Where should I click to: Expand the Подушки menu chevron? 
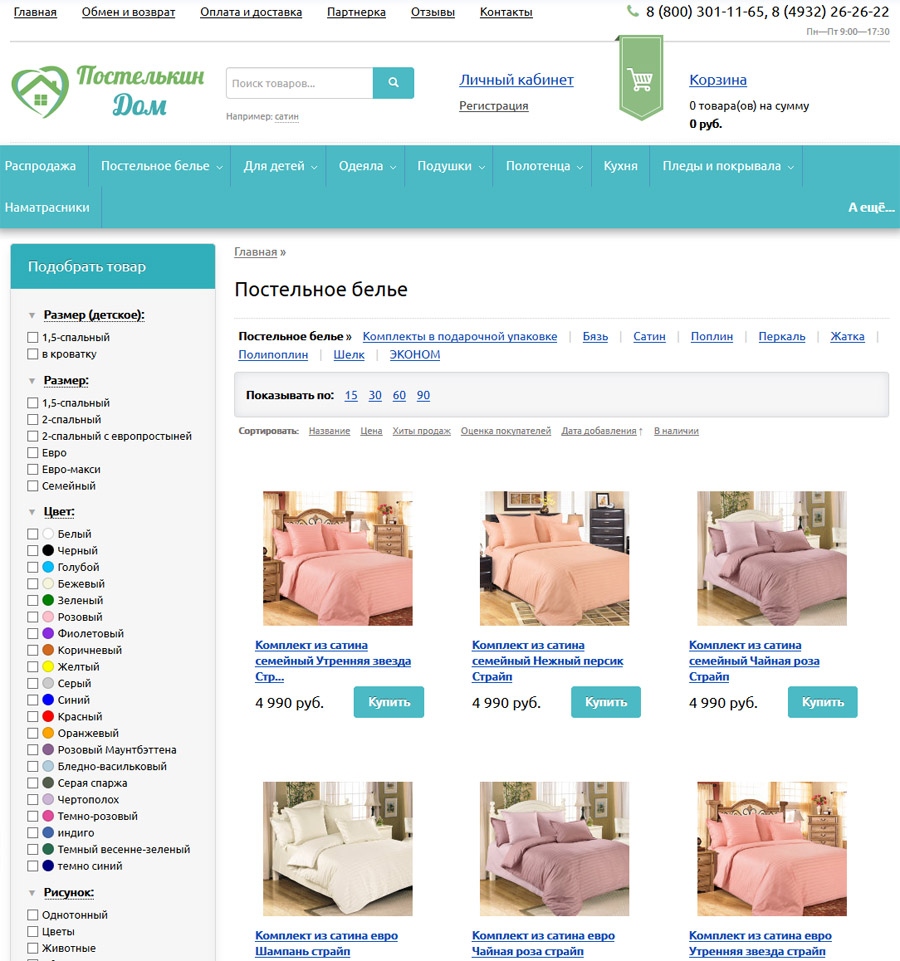[482, 167]
